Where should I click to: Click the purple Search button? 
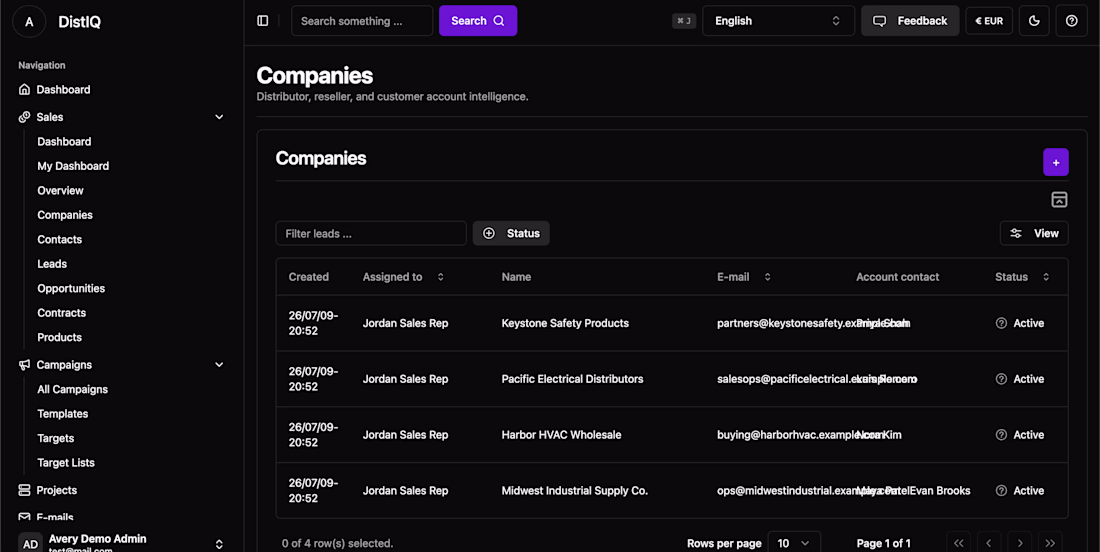[x=478, y=21]
